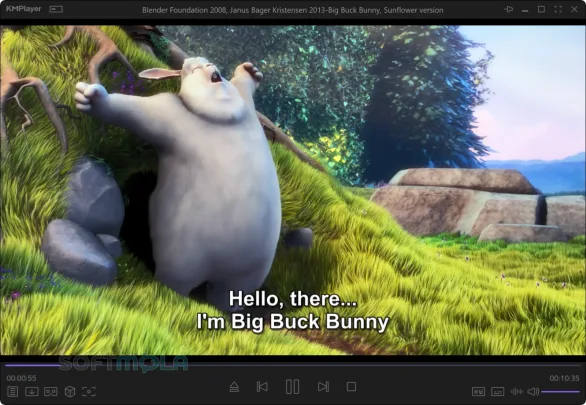Screen dimensions: 586x405
Task: Skip to the previous track
Action: pyautogui.click(x=262, y=387)
